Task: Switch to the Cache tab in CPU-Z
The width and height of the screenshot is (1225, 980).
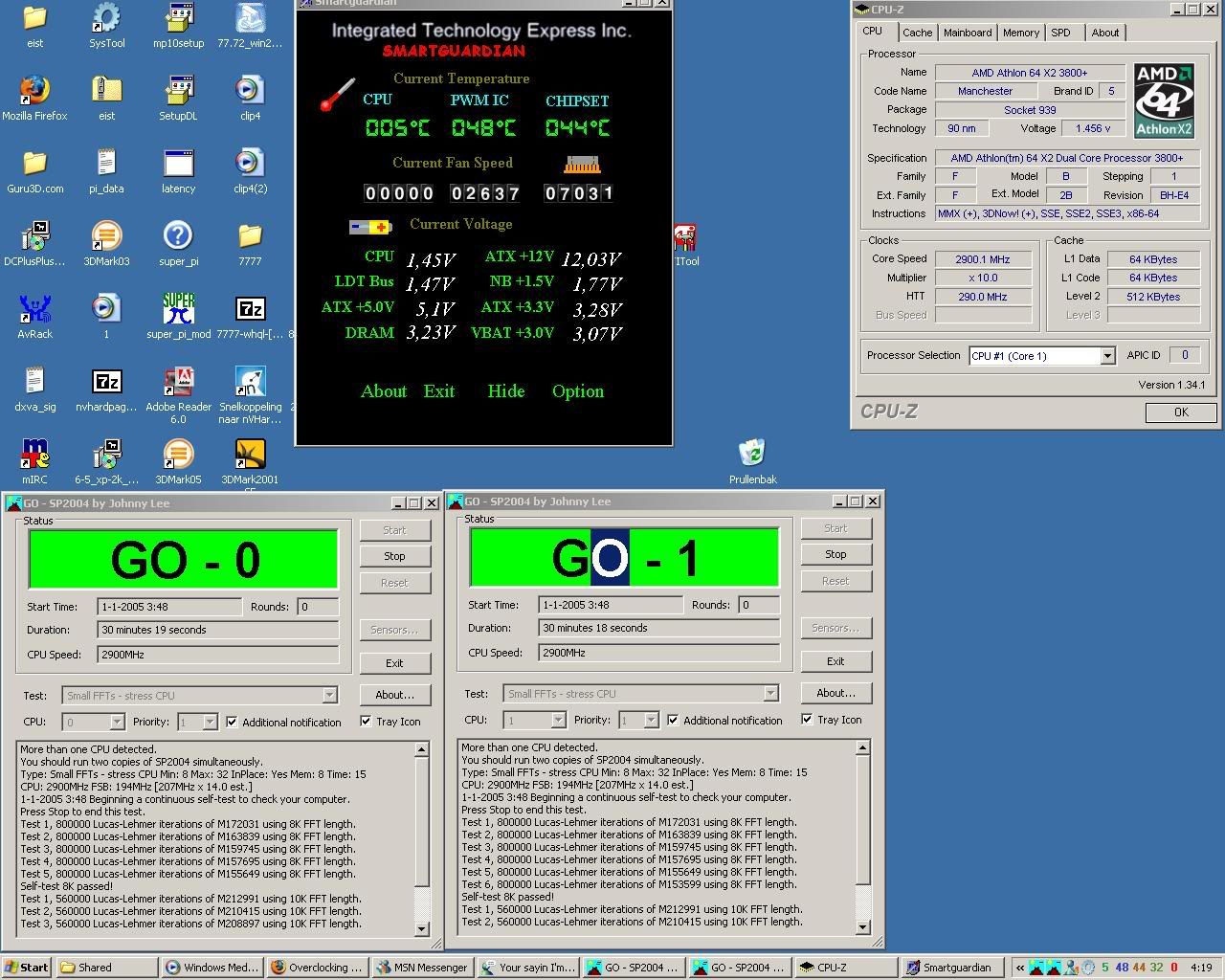Action: tap(917, 33)
